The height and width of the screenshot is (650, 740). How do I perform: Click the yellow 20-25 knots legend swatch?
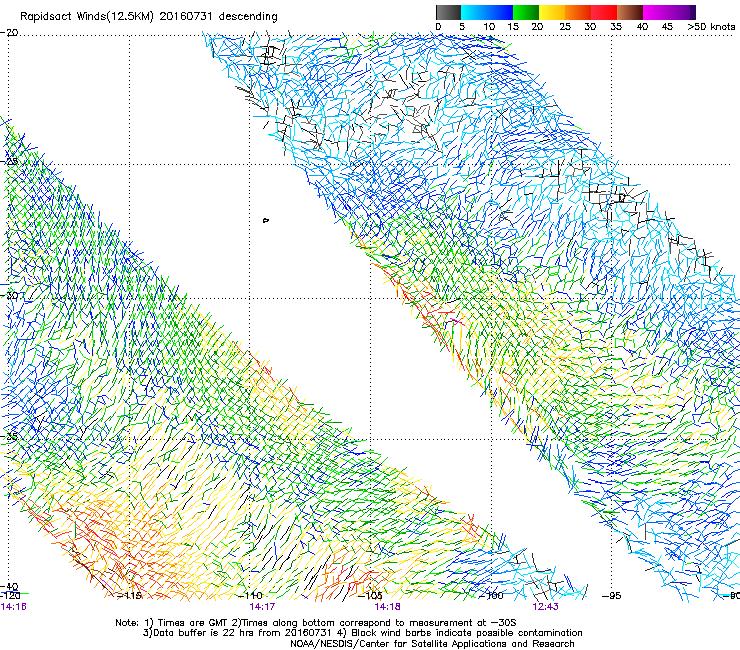coord(552,12)
